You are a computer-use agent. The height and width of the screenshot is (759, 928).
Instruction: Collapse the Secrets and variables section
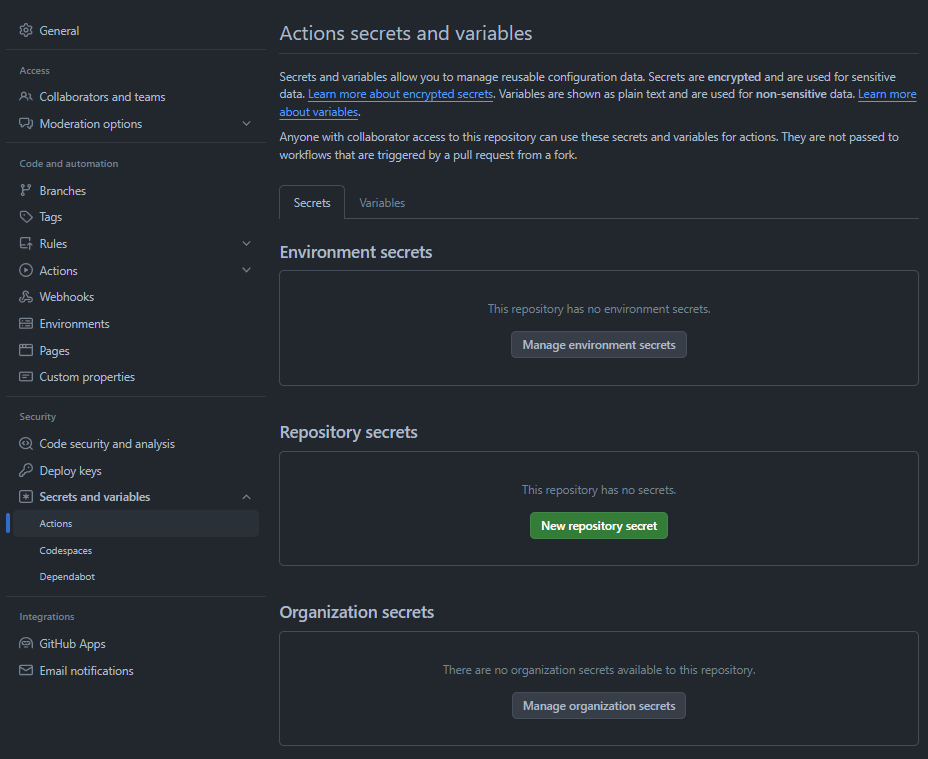247,497
